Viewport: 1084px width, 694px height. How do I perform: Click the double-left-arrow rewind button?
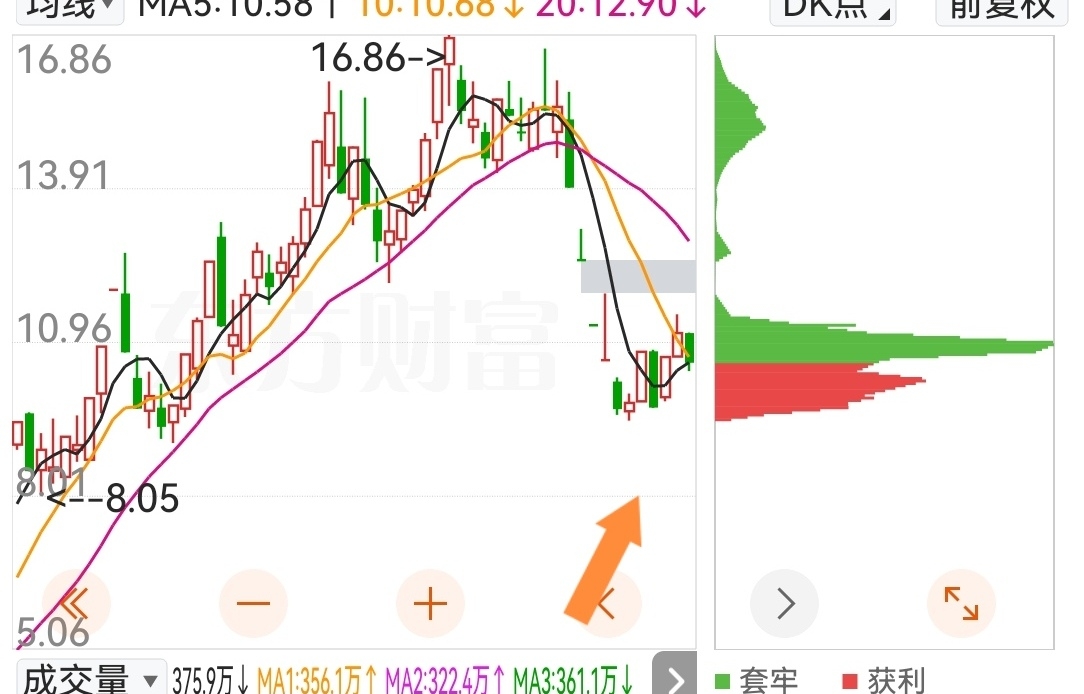pos(76,603)
